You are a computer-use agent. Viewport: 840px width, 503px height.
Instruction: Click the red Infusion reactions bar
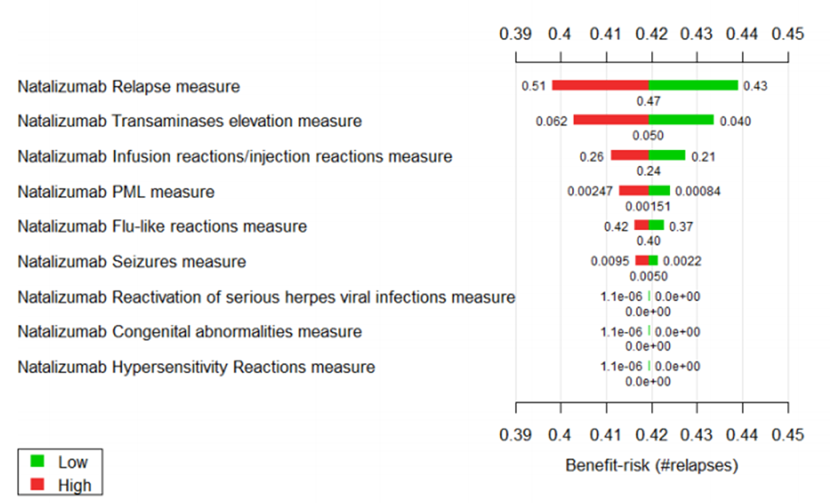(630, 155)
